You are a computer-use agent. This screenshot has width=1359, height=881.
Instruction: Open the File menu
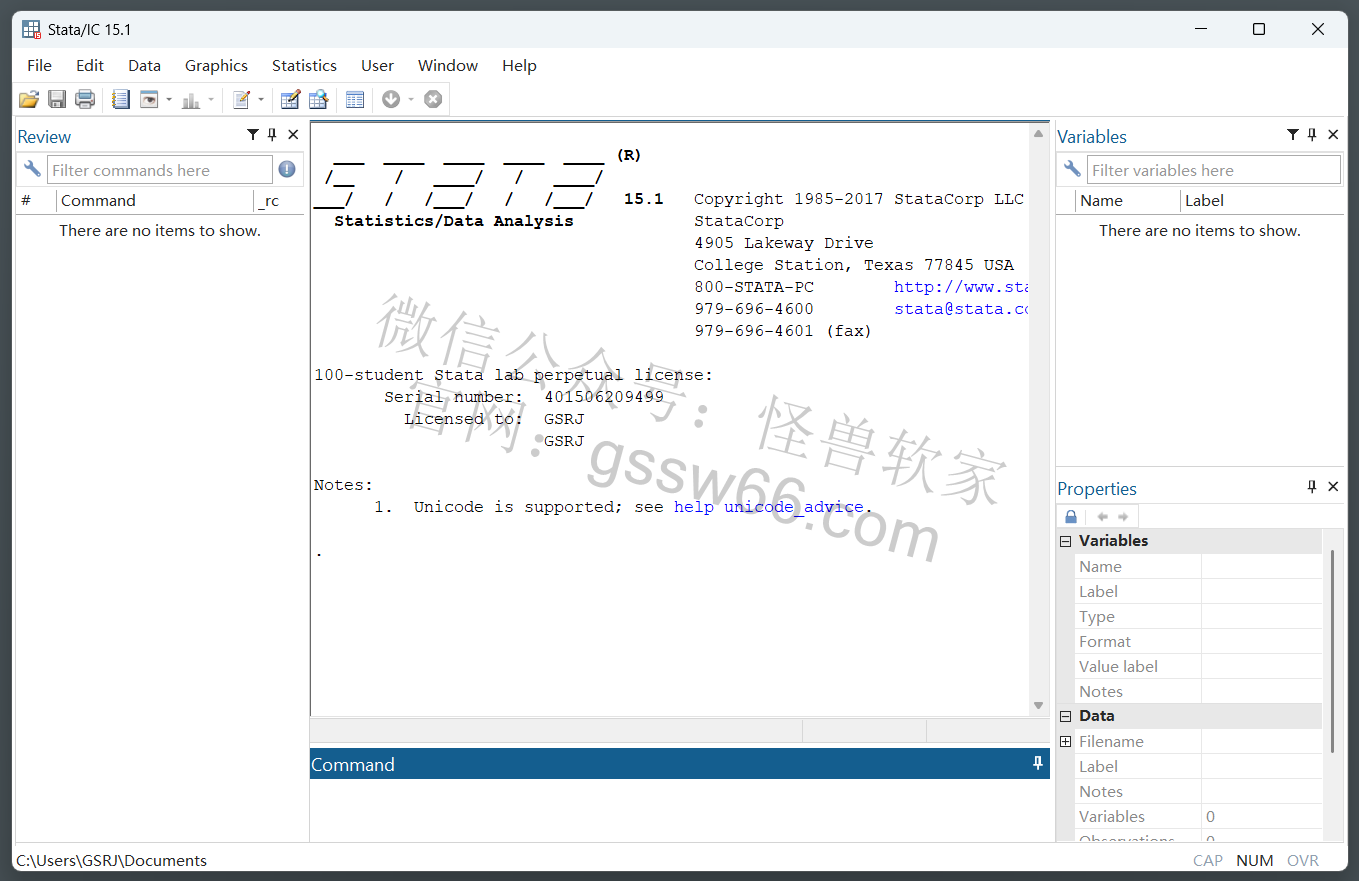pyautogui.click(x=39, y=65)
